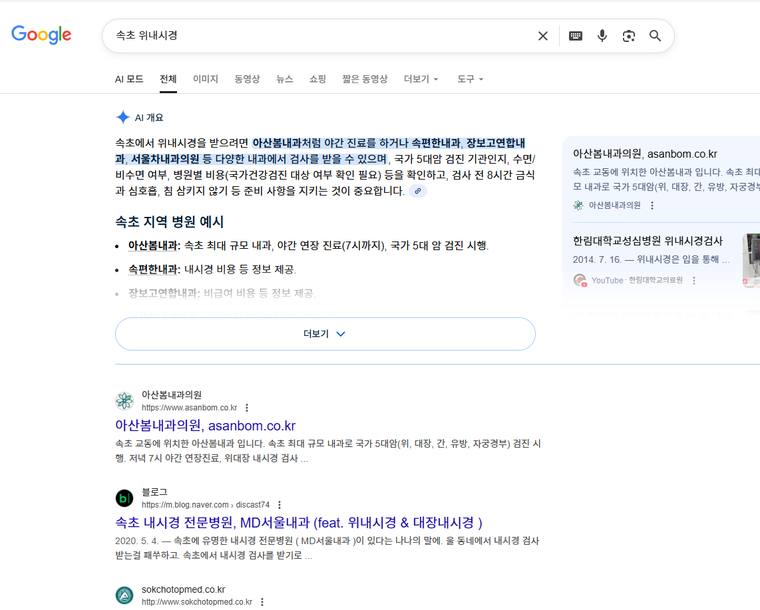
Task: Click the 한림대학교성심병원 video thumbnail
Action: (751, 260)
